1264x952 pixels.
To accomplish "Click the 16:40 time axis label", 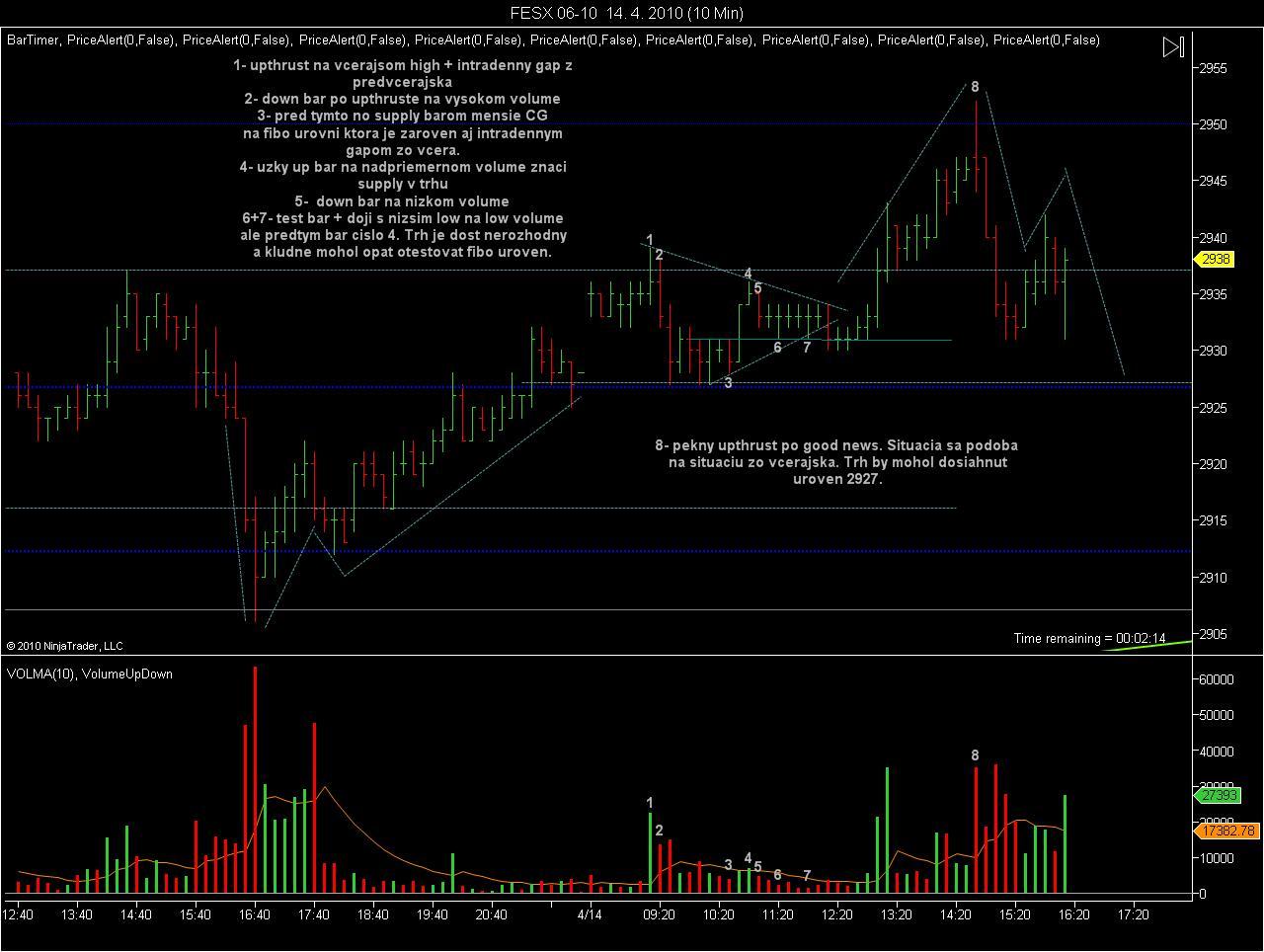I will (x=255, y=914).
